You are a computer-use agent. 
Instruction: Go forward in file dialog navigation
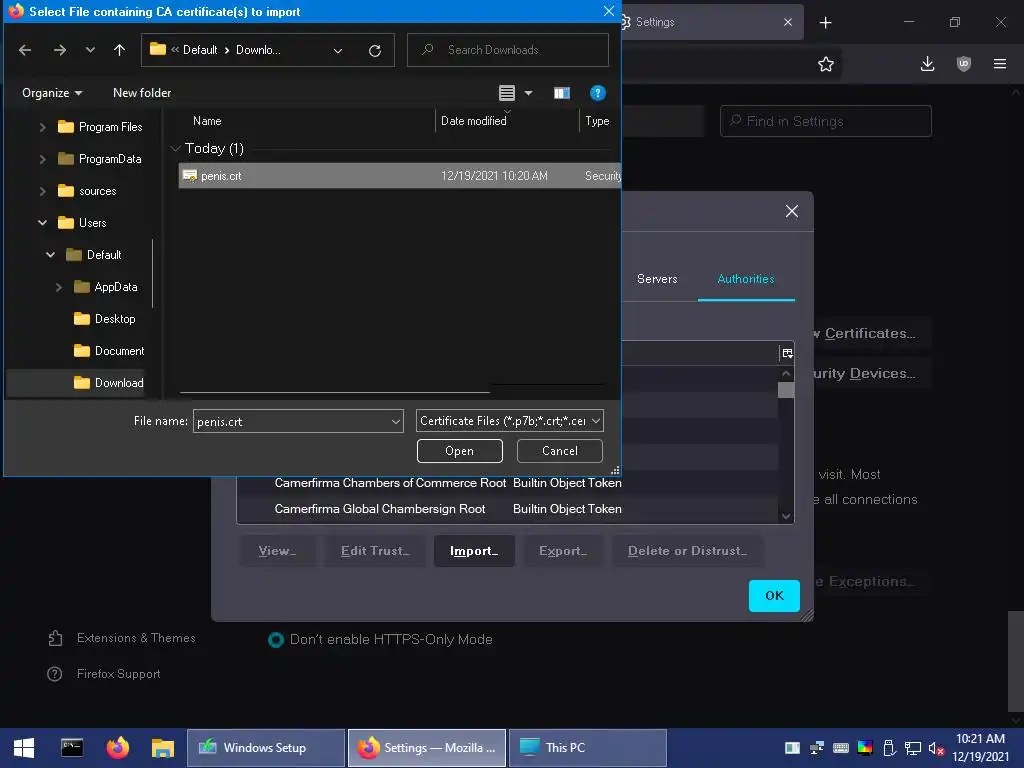point(59,50)
